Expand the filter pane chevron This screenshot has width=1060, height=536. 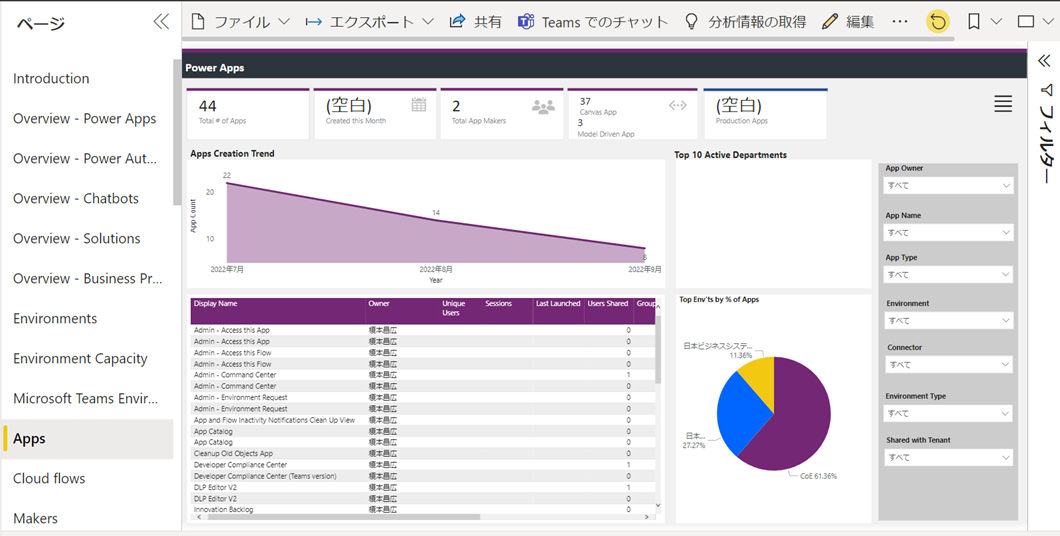click(1044, 61)
